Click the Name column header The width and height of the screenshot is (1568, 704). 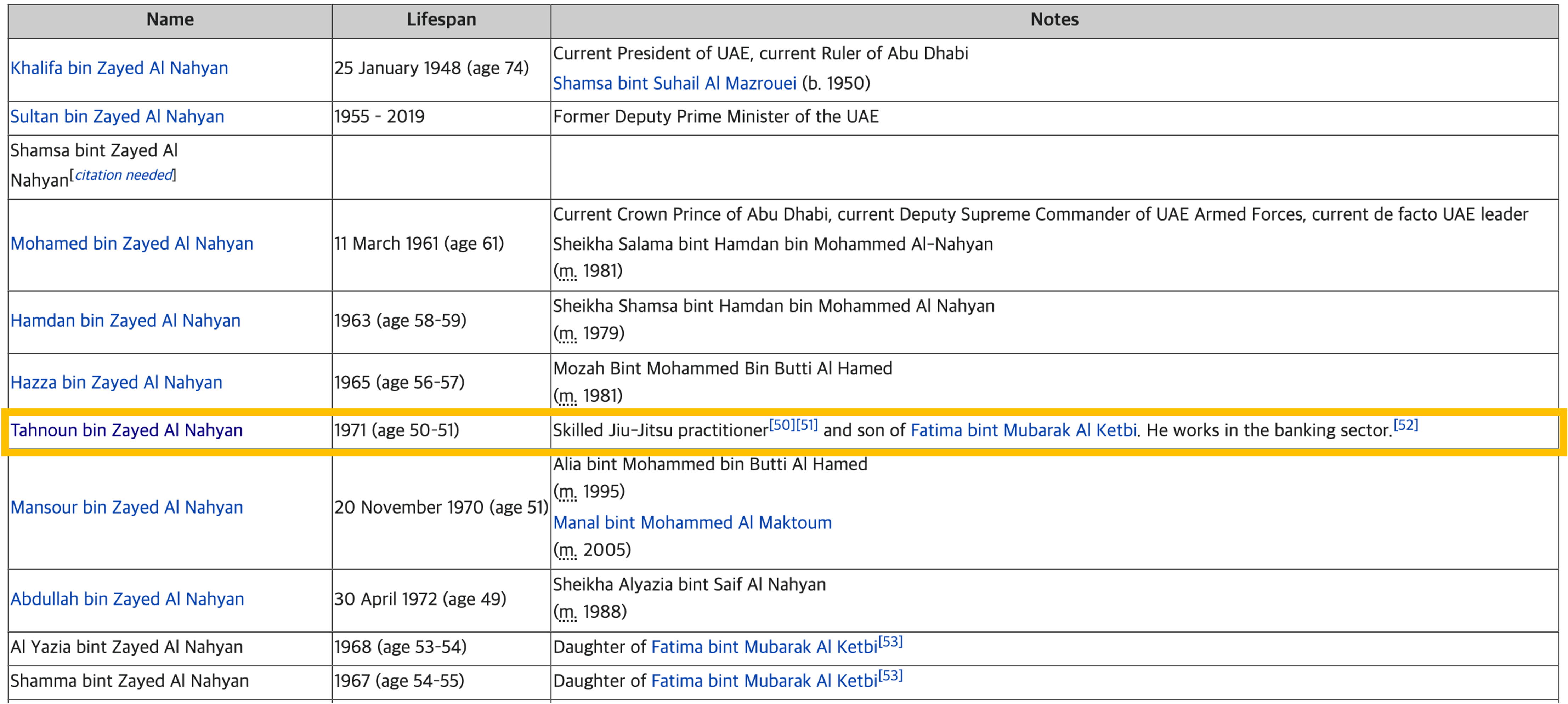[170, 19]
